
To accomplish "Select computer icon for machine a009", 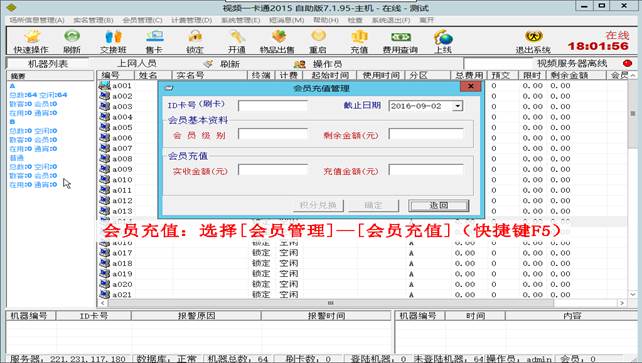I will click(104, 169).
